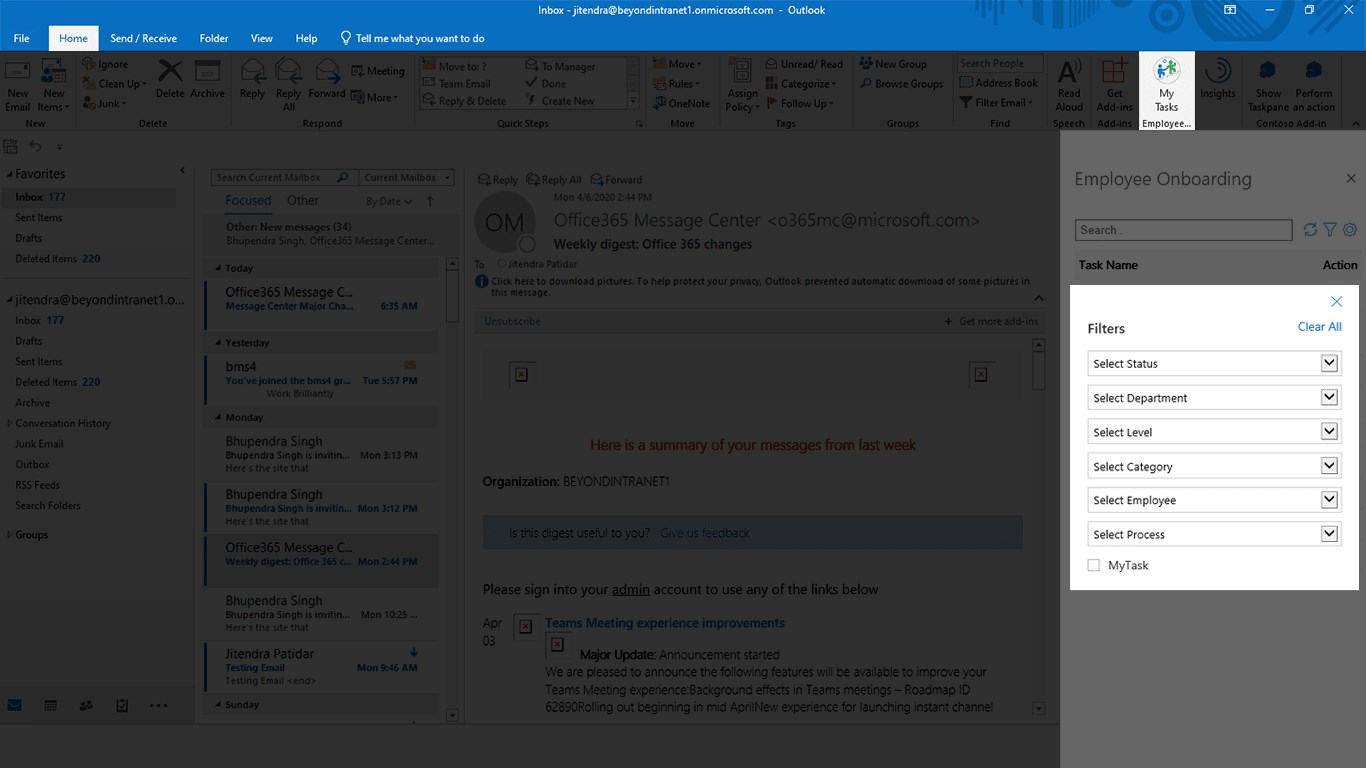This screenshot has width=1366, height=768.
Task: Click the Unread/ Read tag button
Action: coord(804,64)
